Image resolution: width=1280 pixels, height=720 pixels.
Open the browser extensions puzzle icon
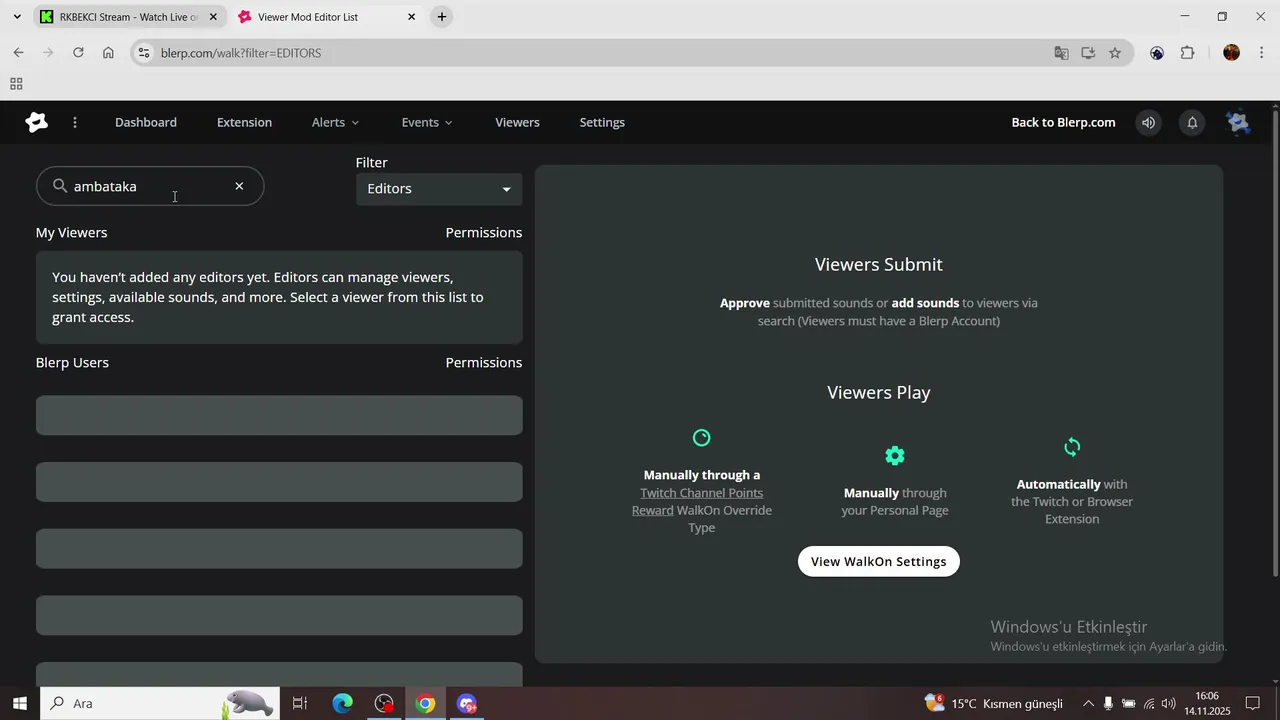tap(1188, 53)
